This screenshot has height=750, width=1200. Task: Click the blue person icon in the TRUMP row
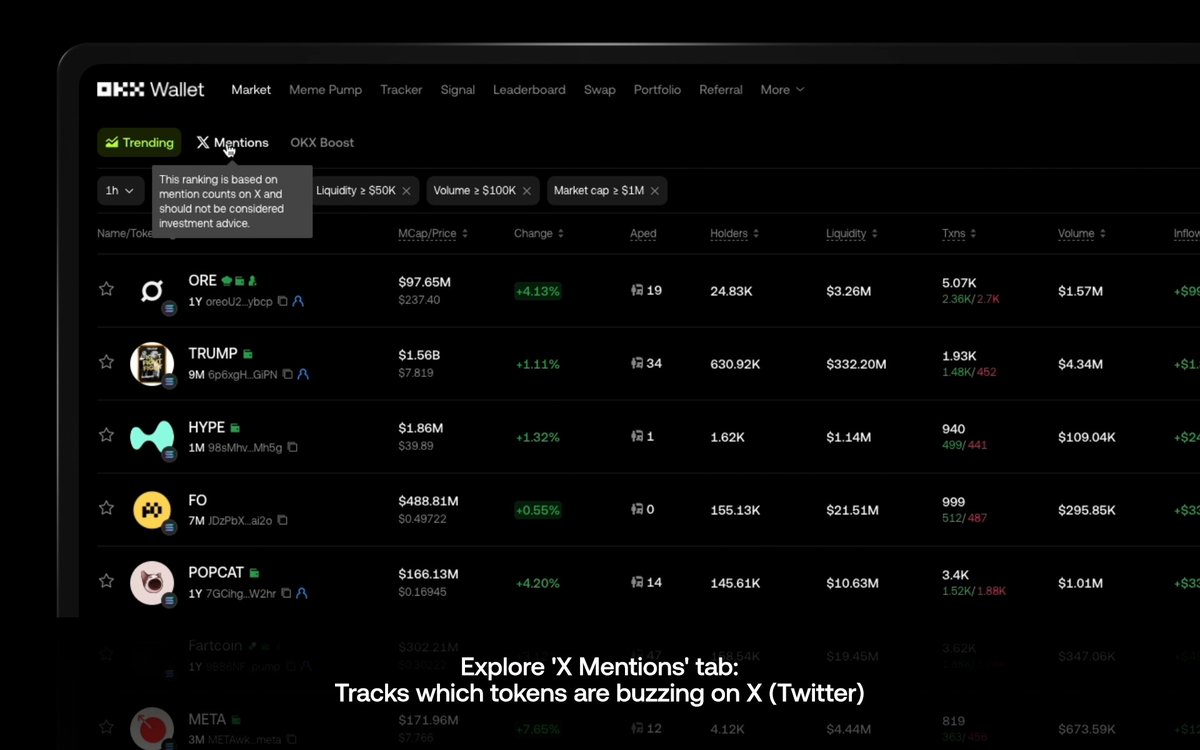pos(303,374)
